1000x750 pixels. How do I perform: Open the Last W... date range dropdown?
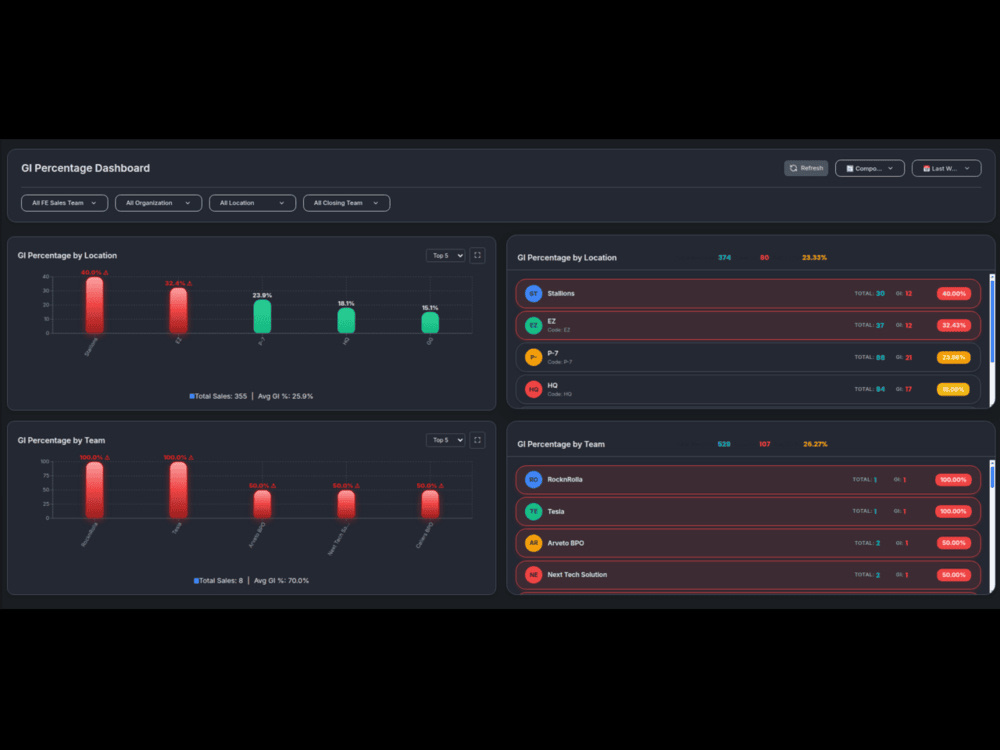(946, 168)
